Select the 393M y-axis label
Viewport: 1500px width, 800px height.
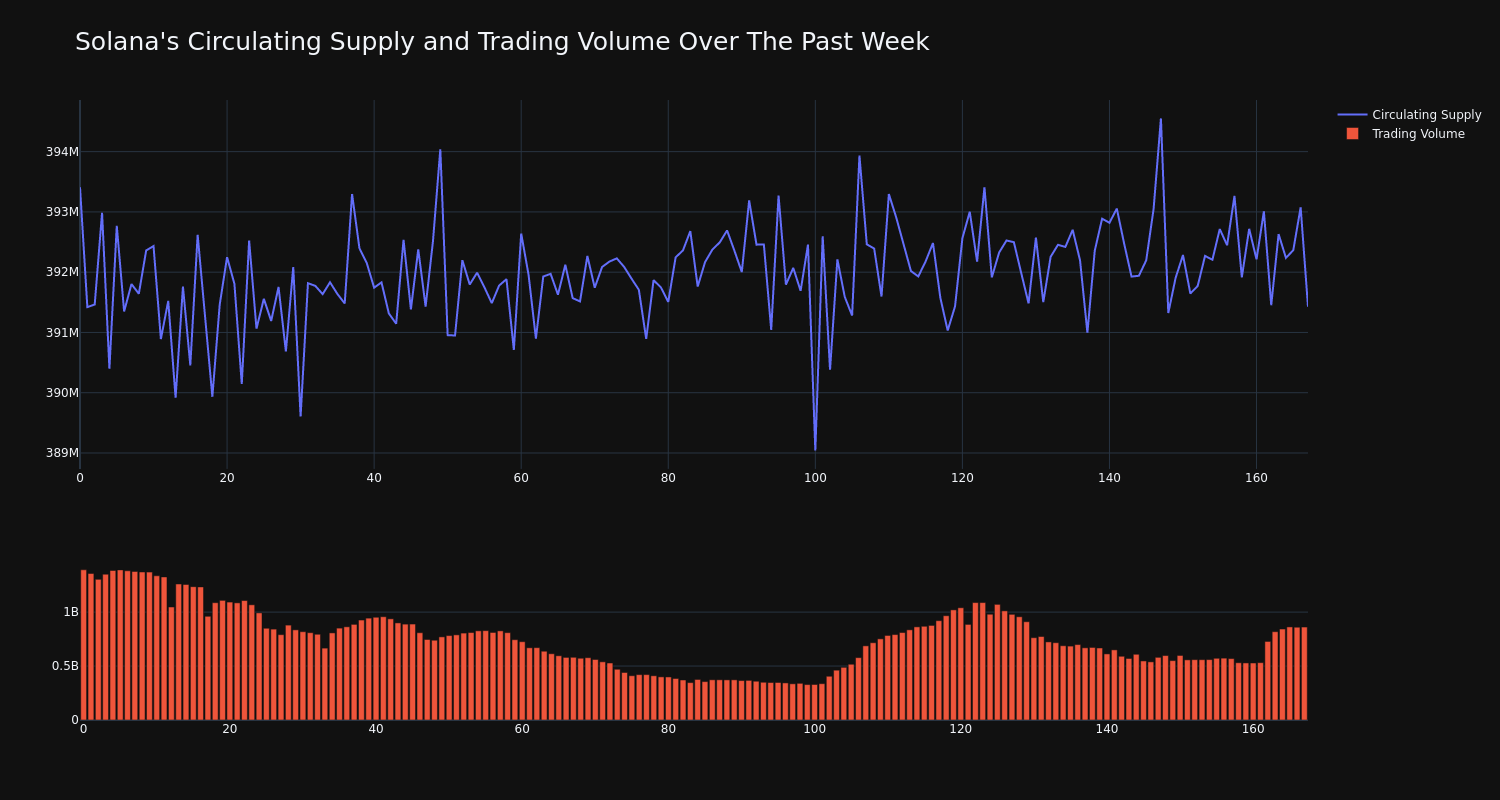[62, 212]
